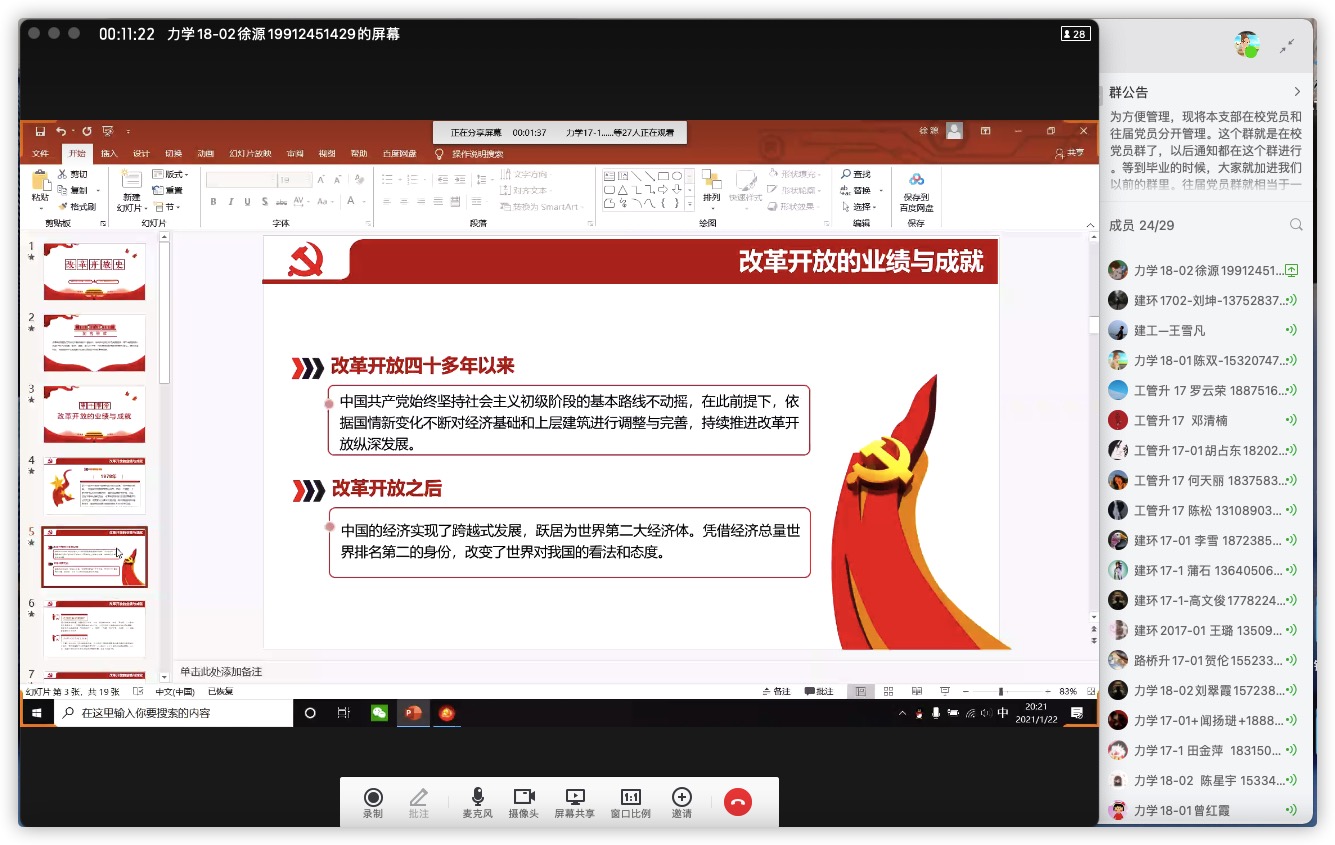The height and width of the screenshot is (845, 1335).
Task: Click Reset (重置) slide button
Action: [x=168, y=190]
